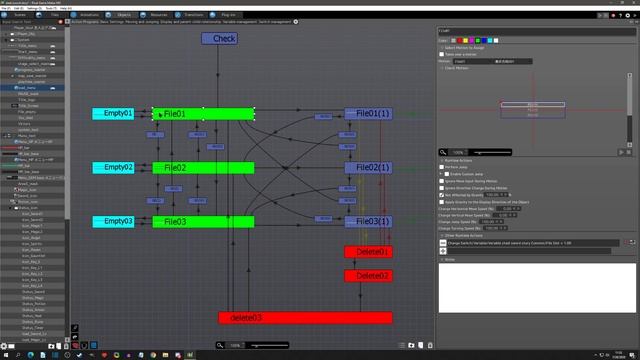Click the canvas toolbar trash delete icon

430,345
